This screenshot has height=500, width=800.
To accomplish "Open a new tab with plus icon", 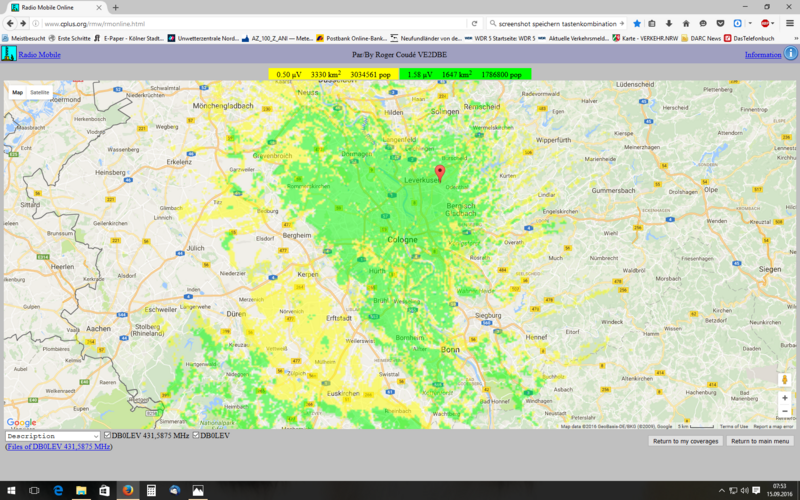I will pyautogui.click(x=116, y=8).
